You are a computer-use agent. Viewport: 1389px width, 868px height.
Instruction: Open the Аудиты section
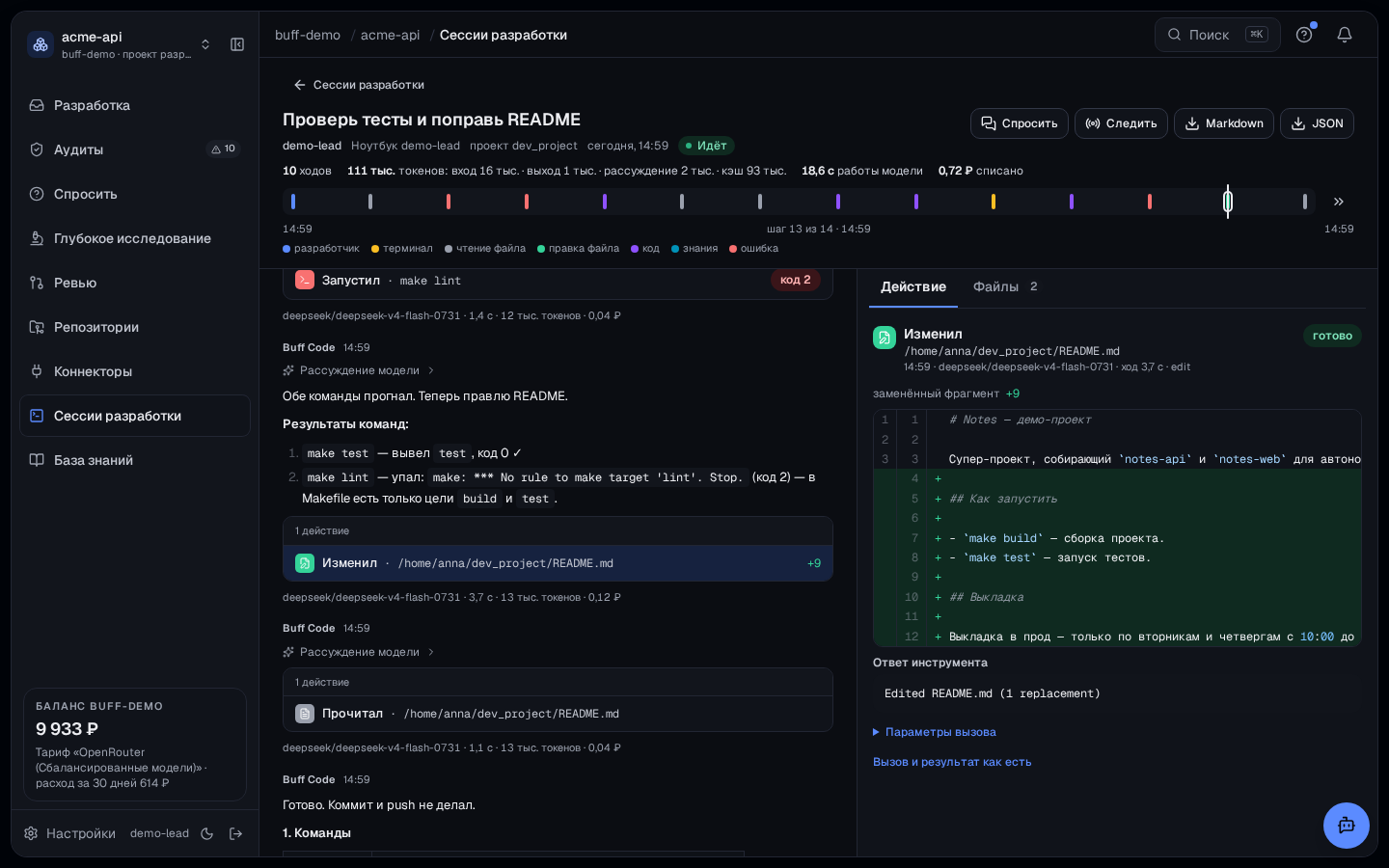point(135,149)
